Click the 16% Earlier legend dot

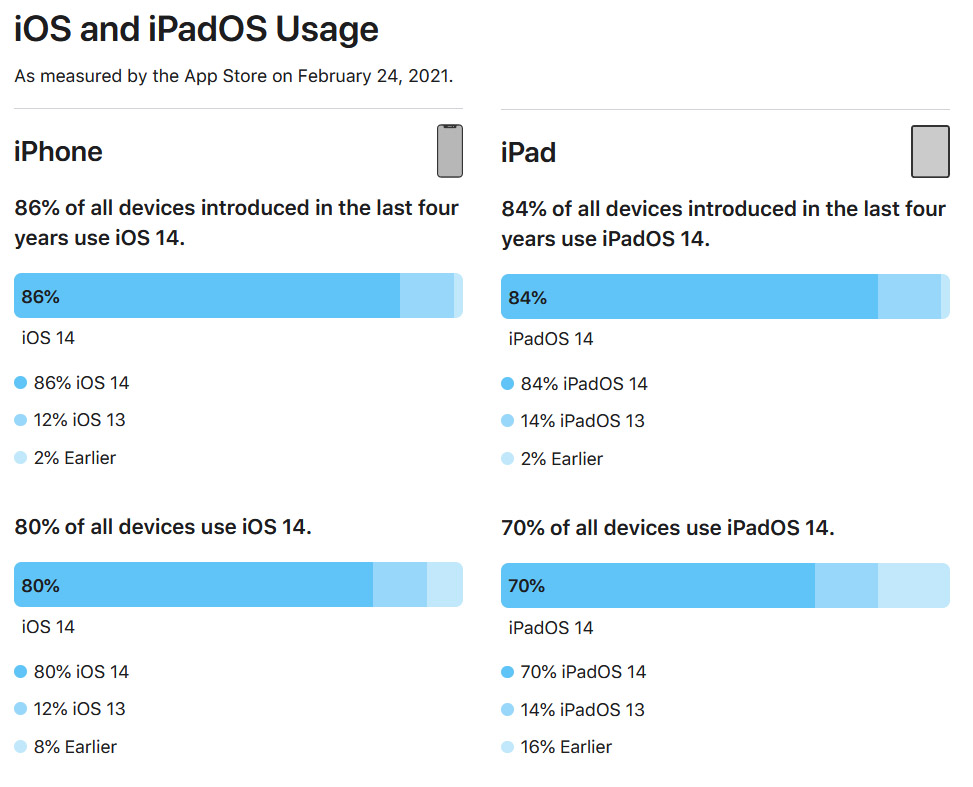508,747
